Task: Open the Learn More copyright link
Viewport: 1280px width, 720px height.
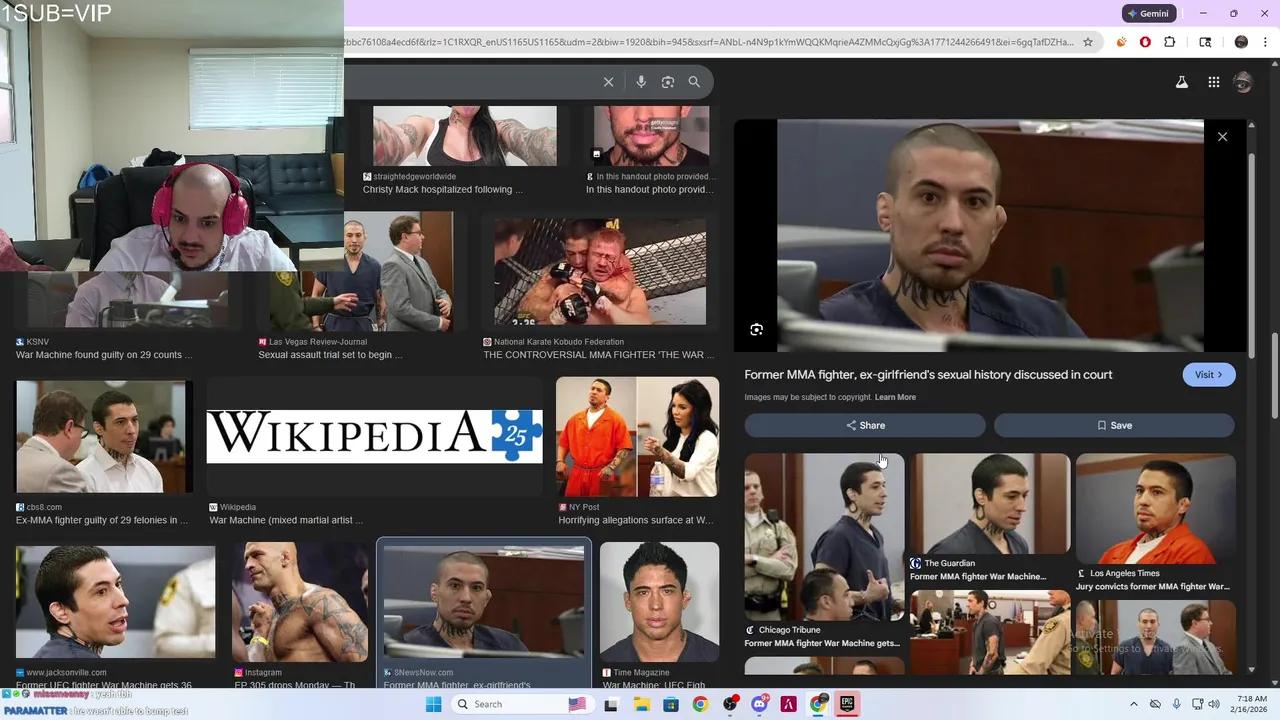Action: click(895, 397)
